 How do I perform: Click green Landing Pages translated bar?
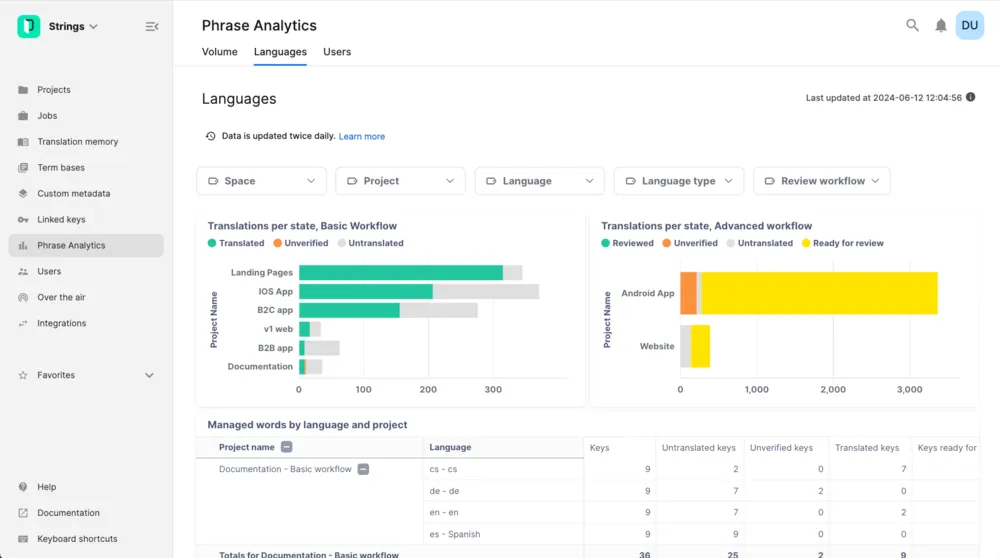(x=401, y=273)
